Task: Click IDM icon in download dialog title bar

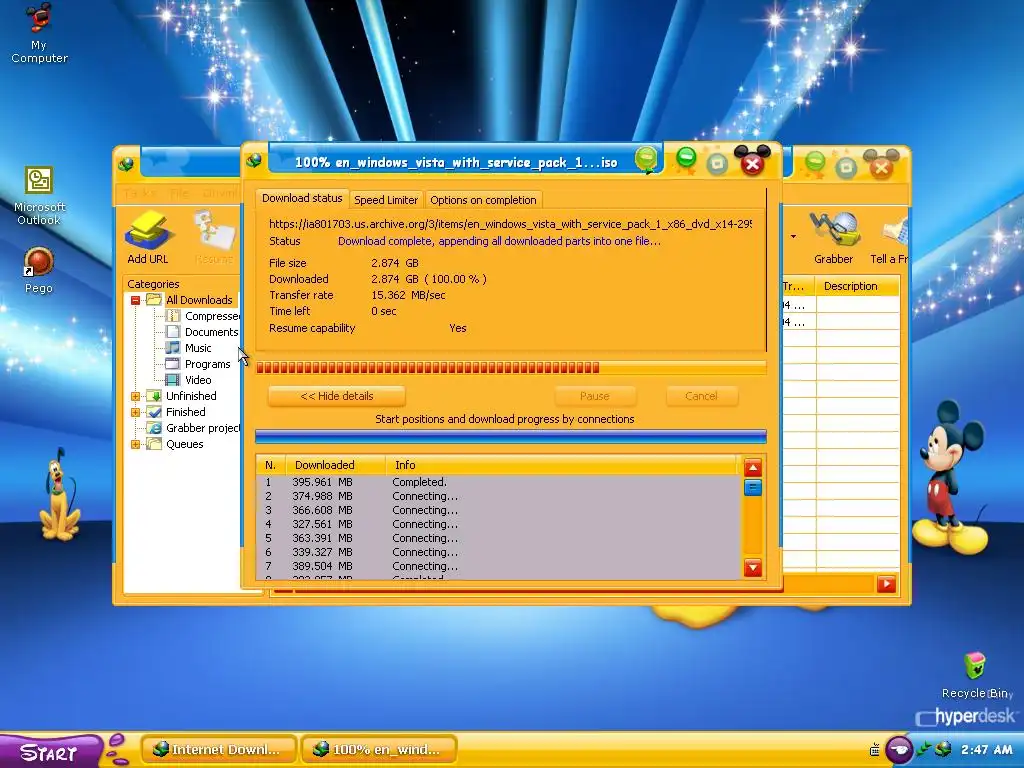Action: [x=254, y=160]
